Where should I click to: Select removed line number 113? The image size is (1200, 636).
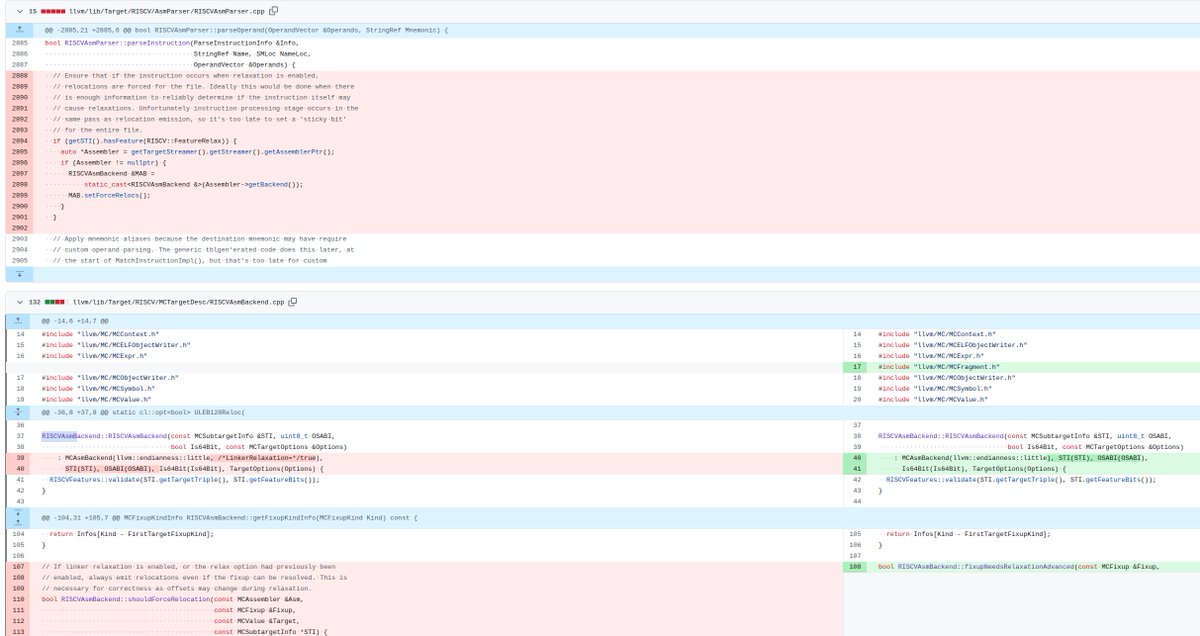click(20, 632)
